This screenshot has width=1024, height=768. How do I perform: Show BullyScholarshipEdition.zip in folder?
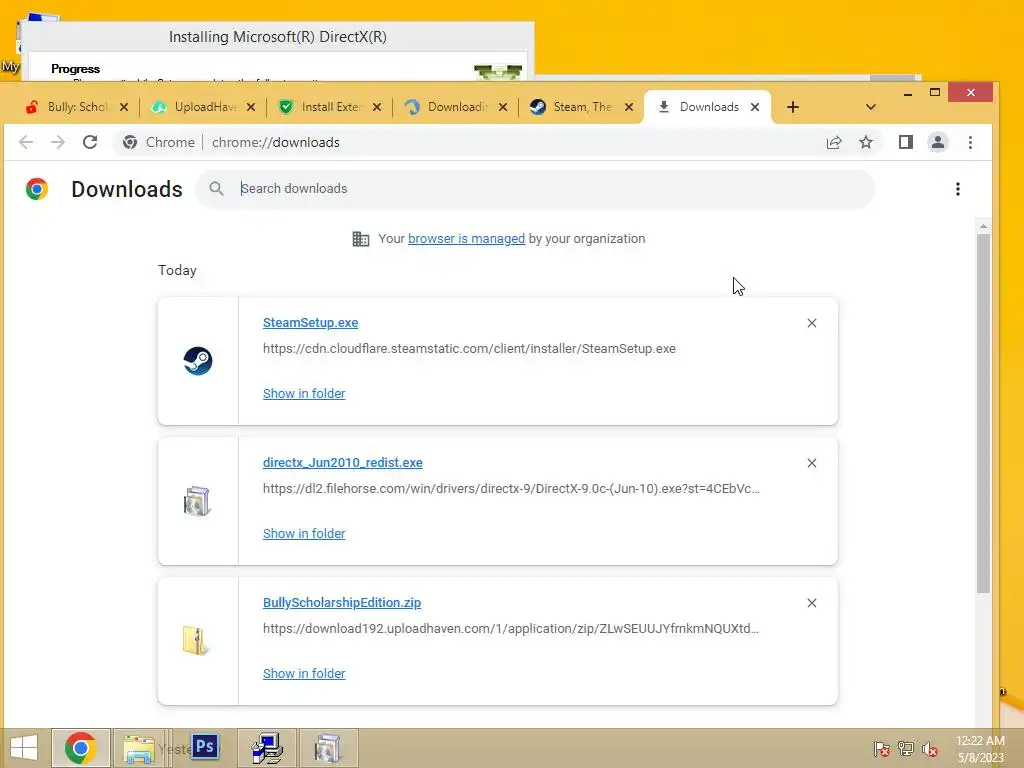tap(304, 673)
